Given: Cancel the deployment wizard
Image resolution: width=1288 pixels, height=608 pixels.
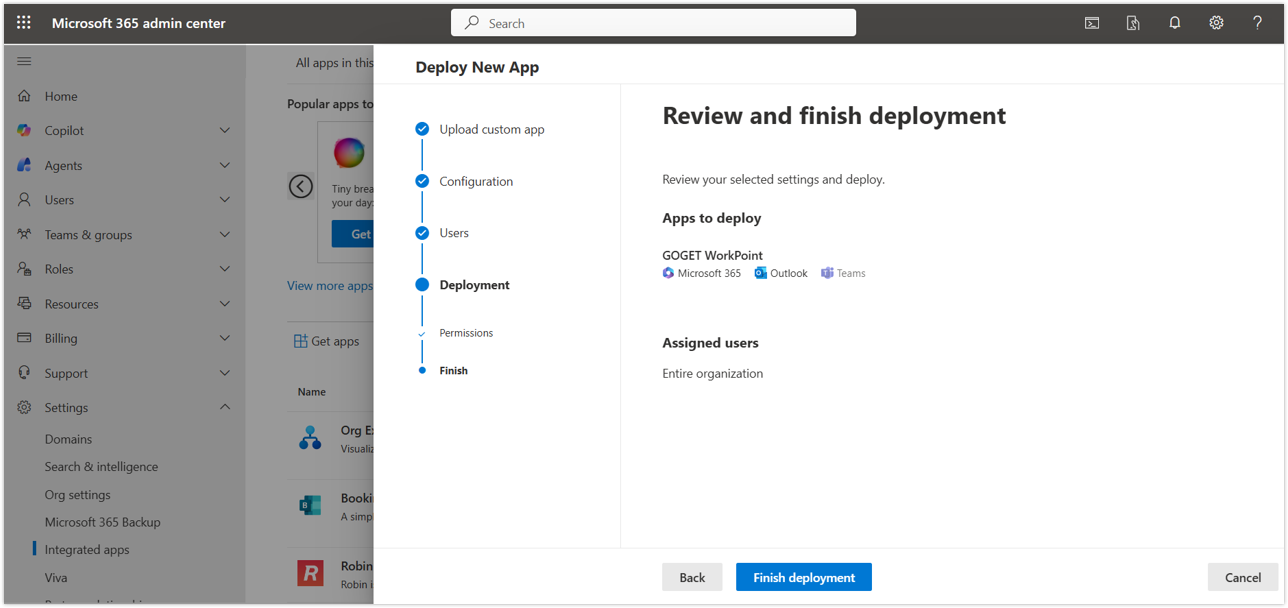Looking at the screenshot, I should point(1243,577).
